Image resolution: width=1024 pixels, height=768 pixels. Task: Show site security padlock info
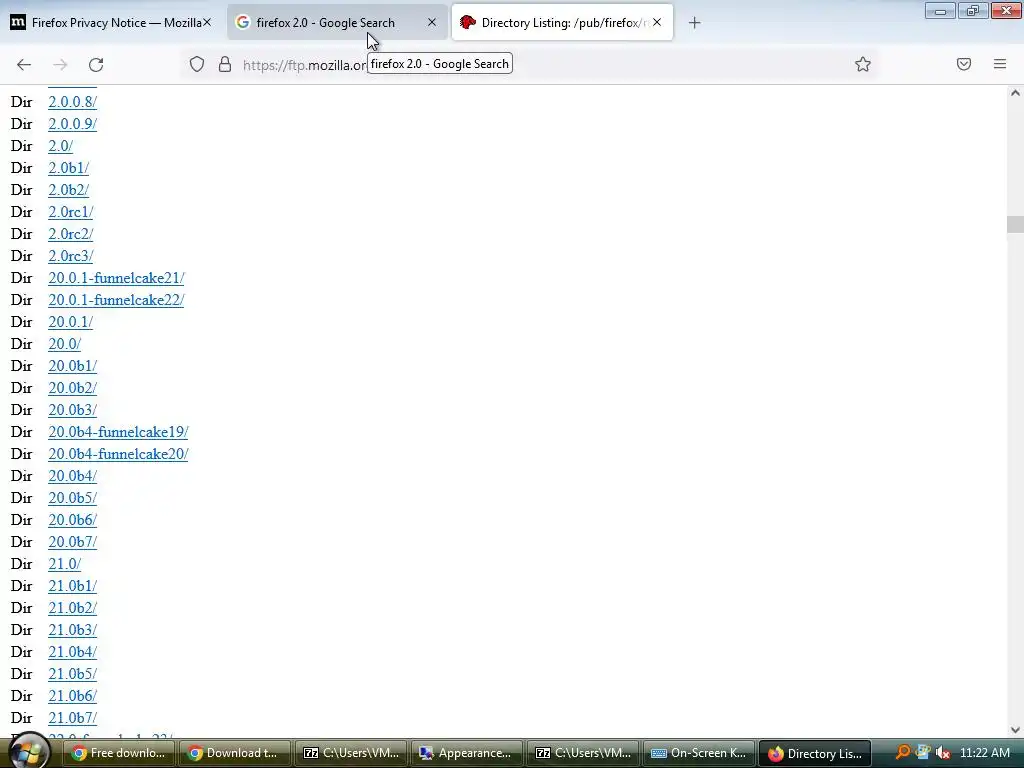(225, 64)
